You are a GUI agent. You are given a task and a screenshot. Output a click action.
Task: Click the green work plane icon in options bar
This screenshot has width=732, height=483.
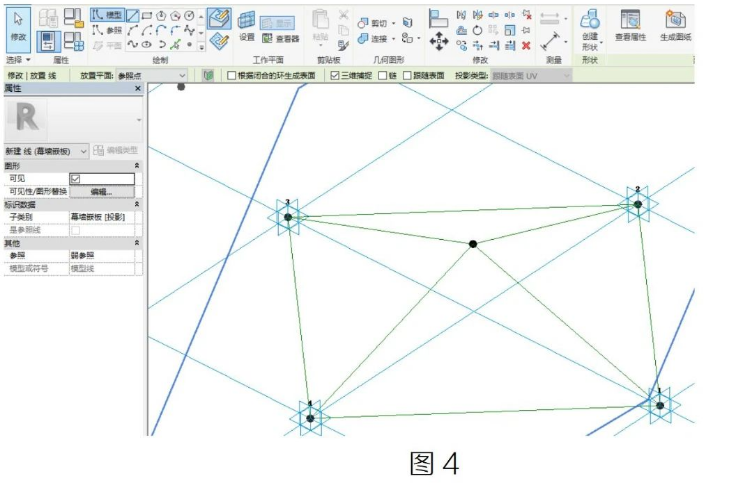(x=208, y=75)
